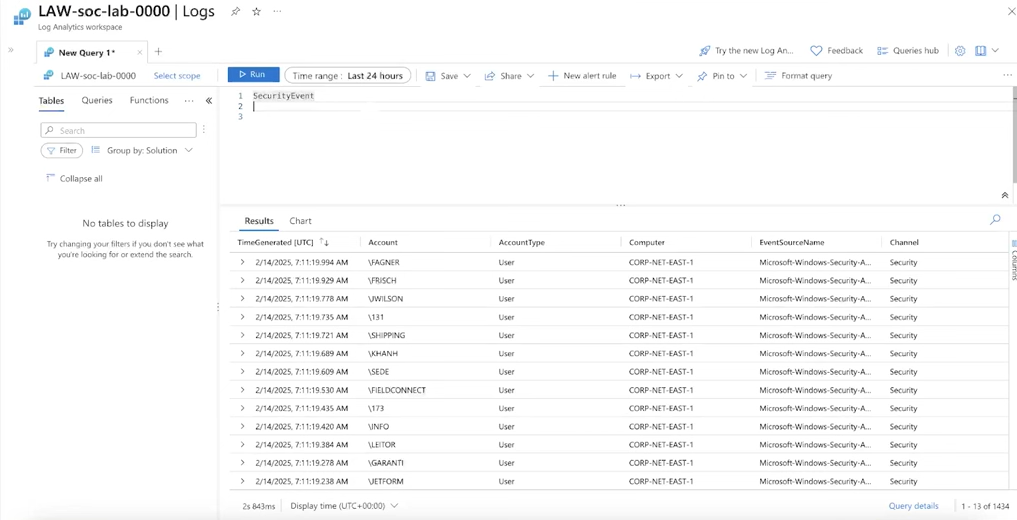The image size is (1017, 520).
Task: Create a New alert rule
Action: (x=582, y=76)
